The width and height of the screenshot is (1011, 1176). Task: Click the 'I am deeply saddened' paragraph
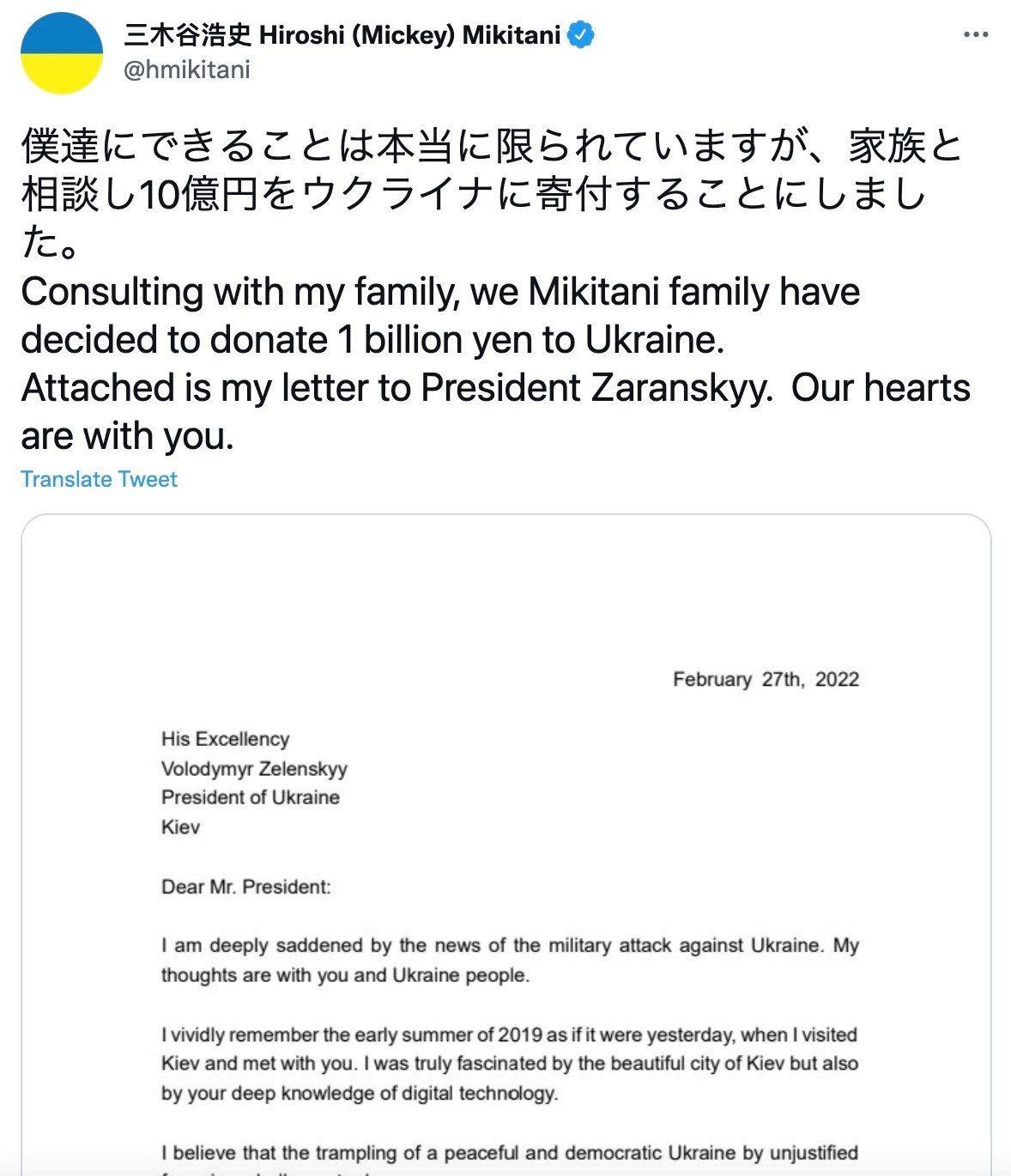[510, 960]
